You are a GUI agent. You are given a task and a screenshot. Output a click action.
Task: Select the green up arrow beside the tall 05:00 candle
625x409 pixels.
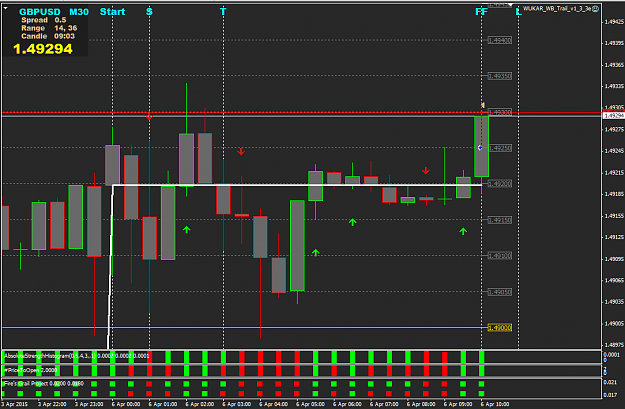click(316, 252)
